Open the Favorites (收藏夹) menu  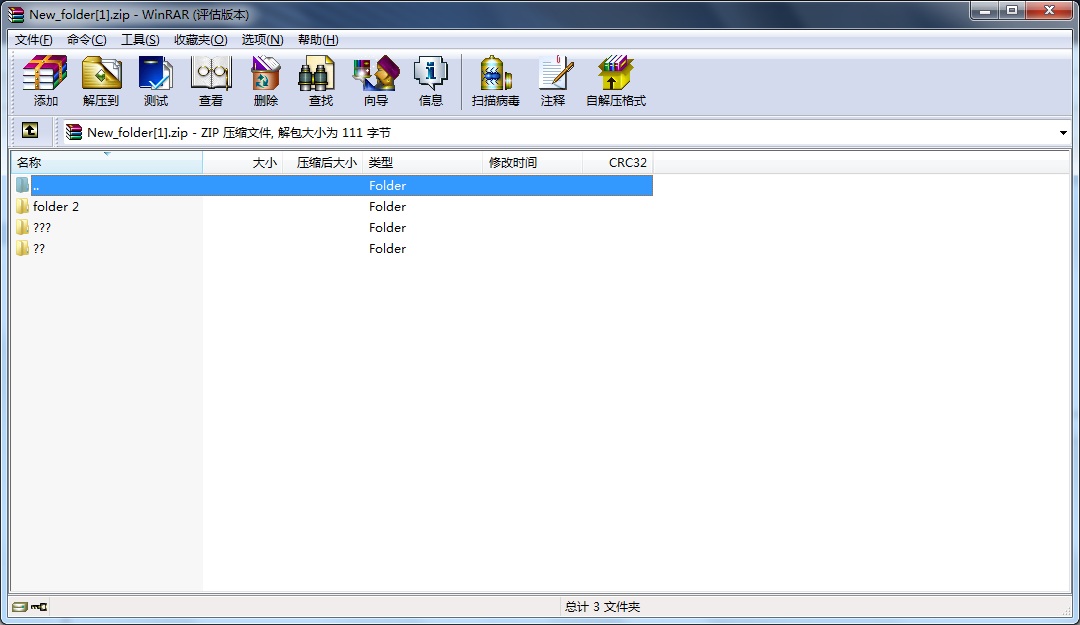[x=200, y=40]
